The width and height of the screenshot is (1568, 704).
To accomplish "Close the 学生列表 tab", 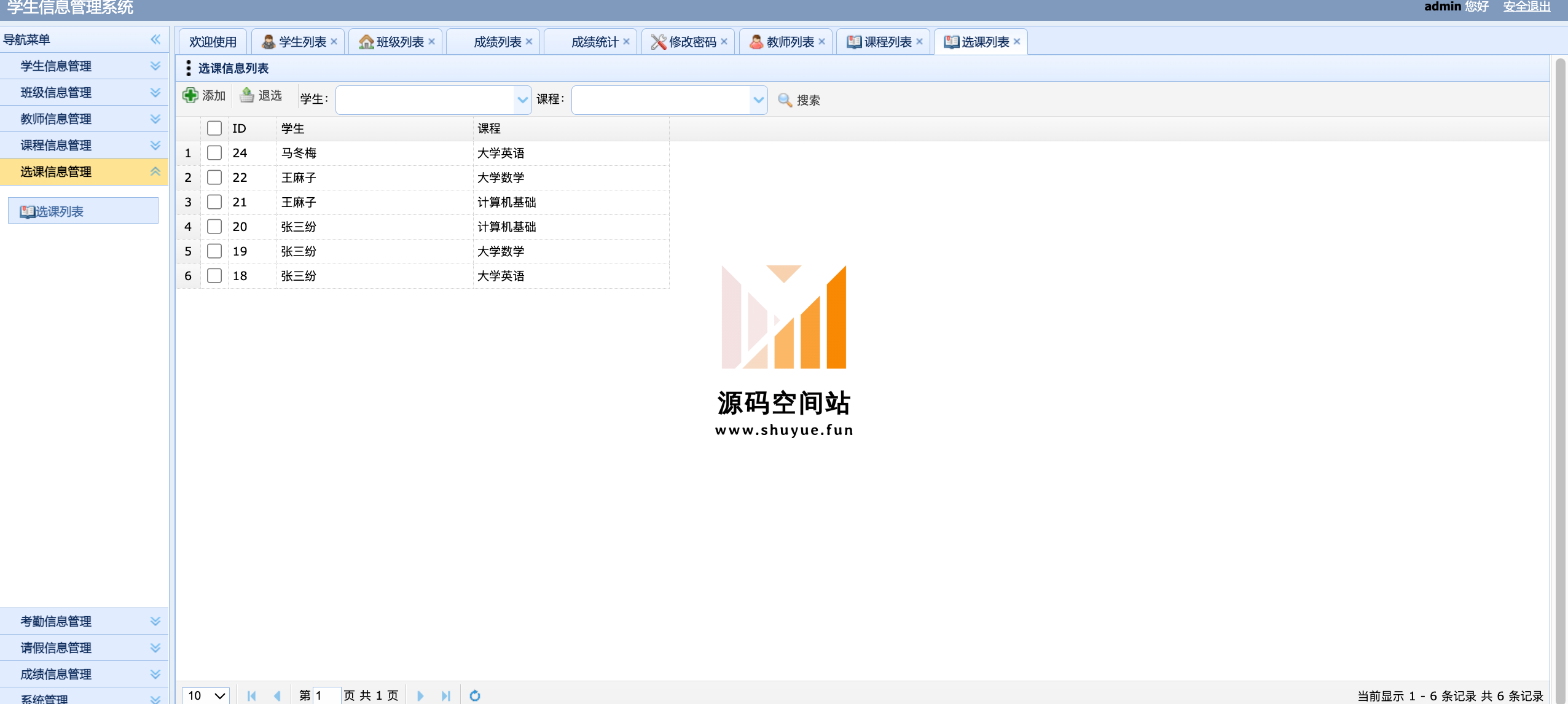I will click(x=334, y=41).
